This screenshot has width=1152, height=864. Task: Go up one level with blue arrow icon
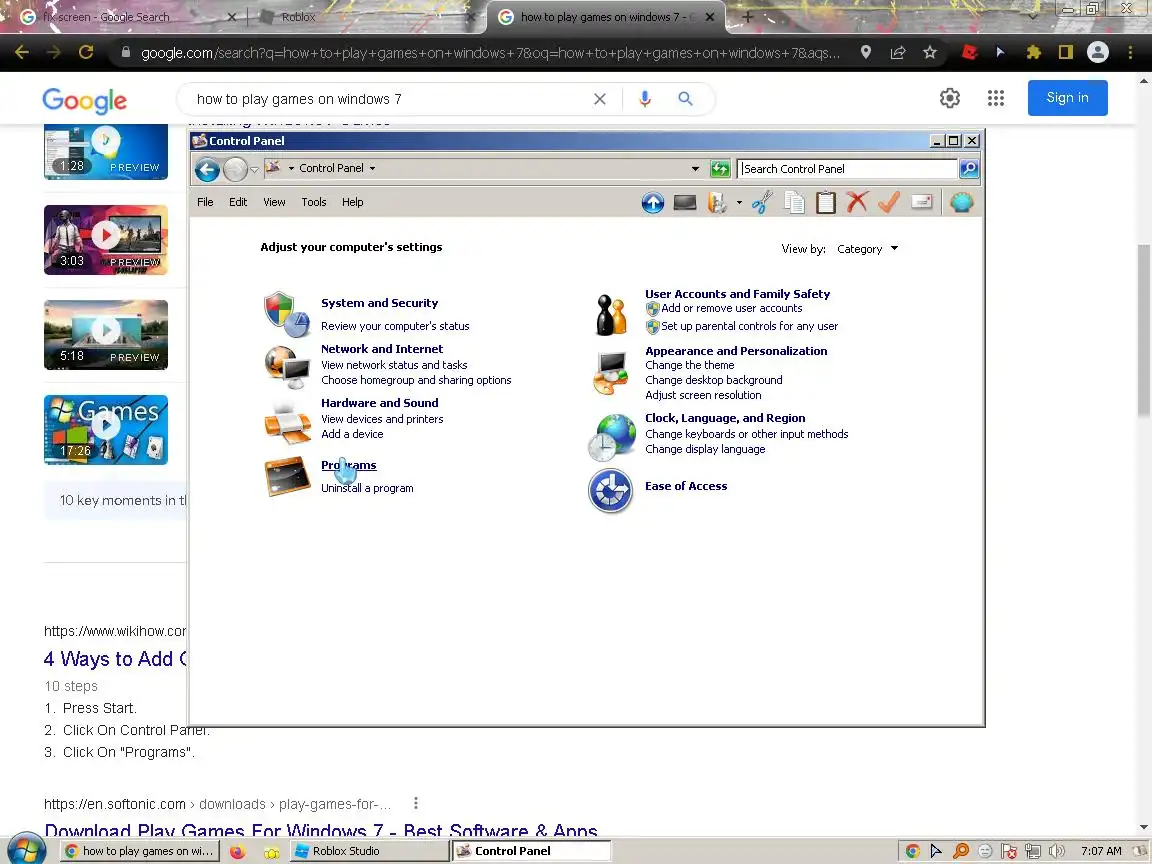652,202
